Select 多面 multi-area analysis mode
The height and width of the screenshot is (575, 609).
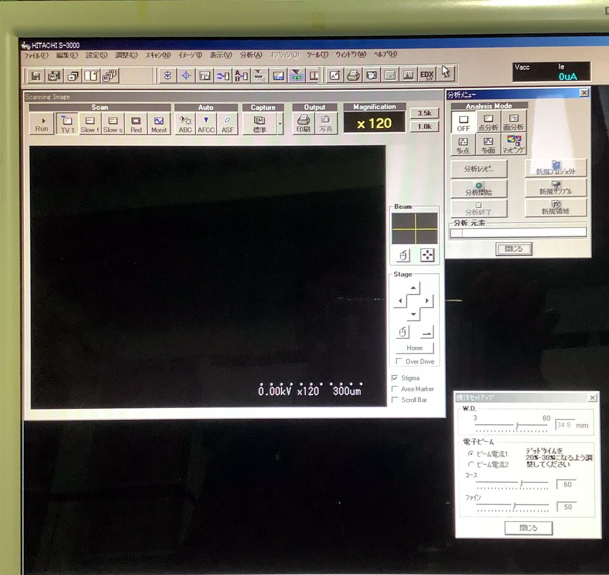488,145
